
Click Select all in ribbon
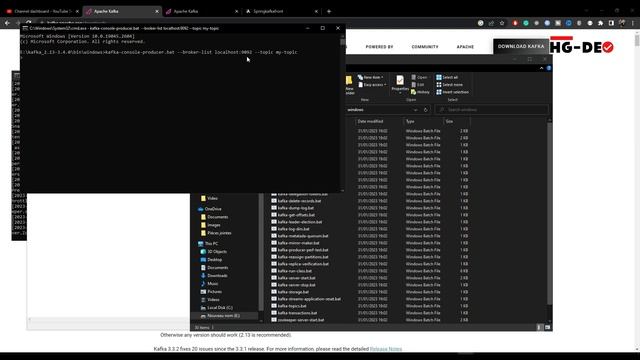[x=447, y=77]
